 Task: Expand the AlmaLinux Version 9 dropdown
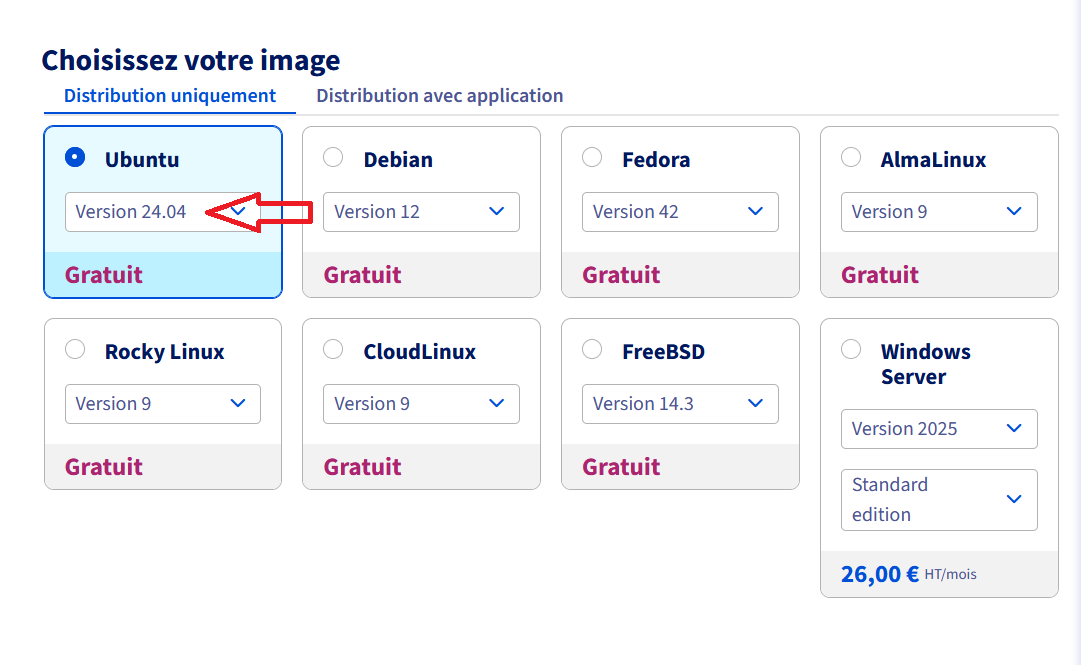939,212
